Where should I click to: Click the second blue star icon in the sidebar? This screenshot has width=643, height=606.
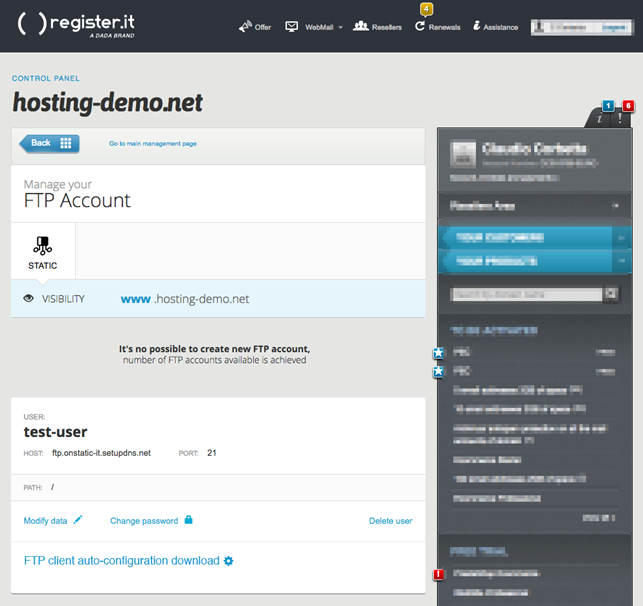coord(438,371)
